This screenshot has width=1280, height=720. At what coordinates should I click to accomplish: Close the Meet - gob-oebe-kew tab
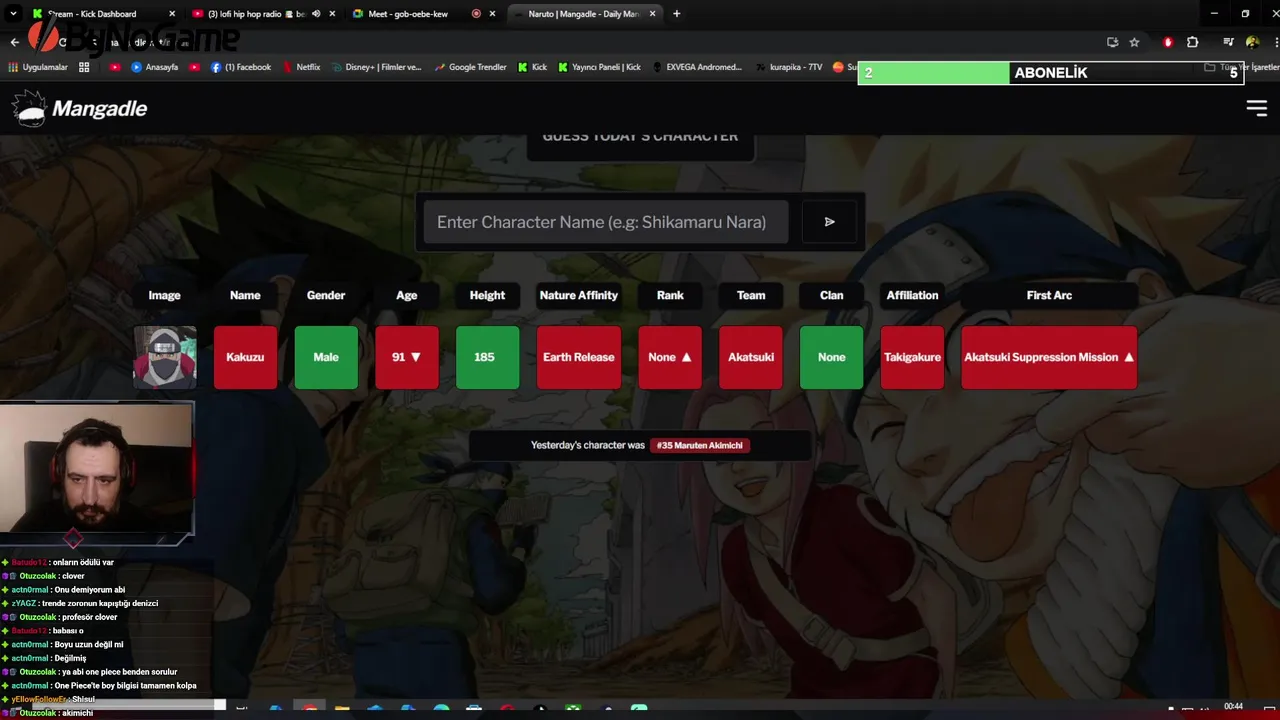point(492,14)
